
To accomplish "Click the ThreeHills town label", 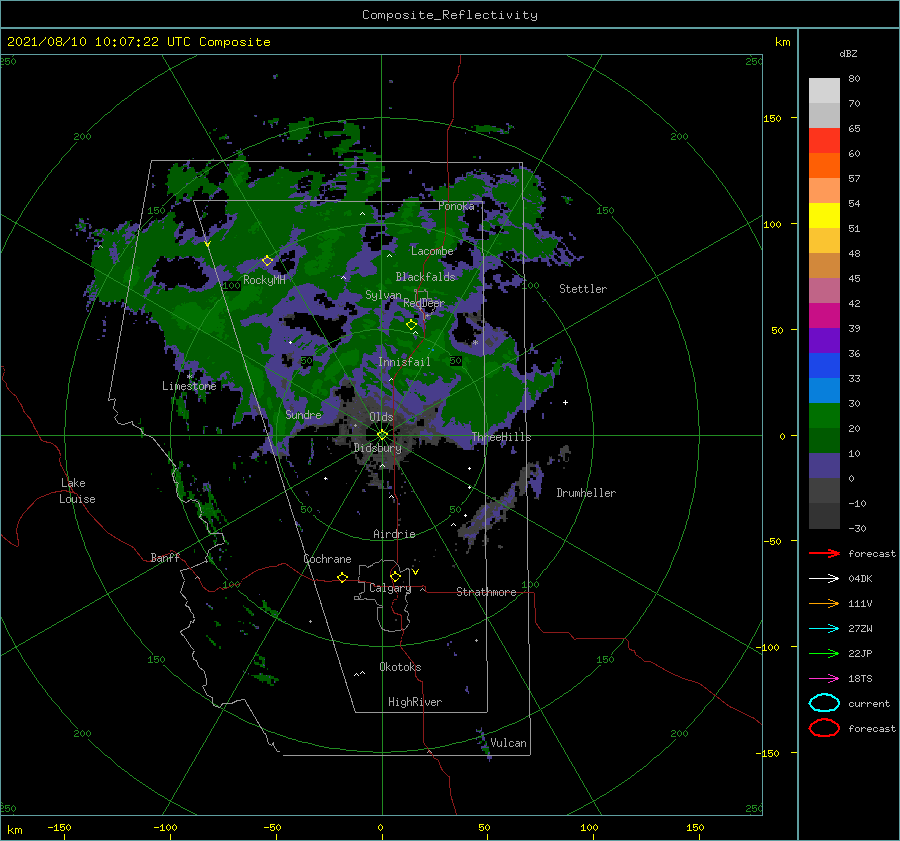I will (501, 437).
